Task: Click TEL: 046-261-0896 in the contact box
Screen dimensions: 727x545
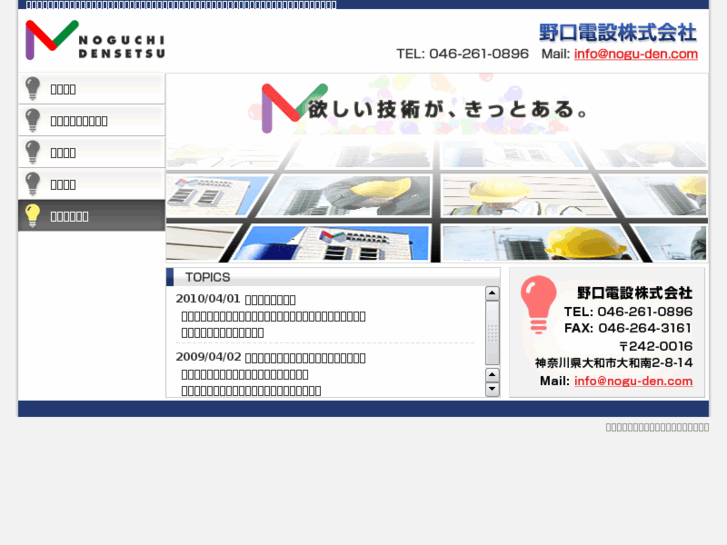Action: [628, 312]
